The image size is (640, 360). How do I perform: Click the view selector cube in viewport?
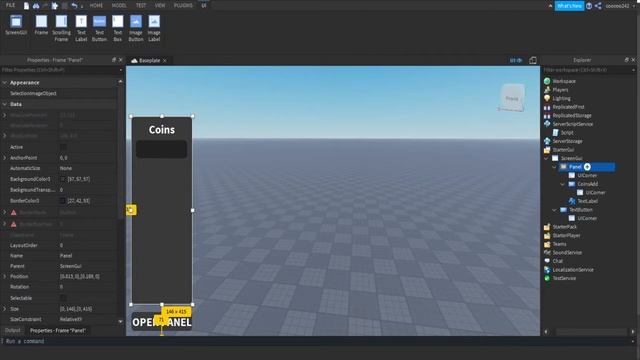[x=512, y=98]
